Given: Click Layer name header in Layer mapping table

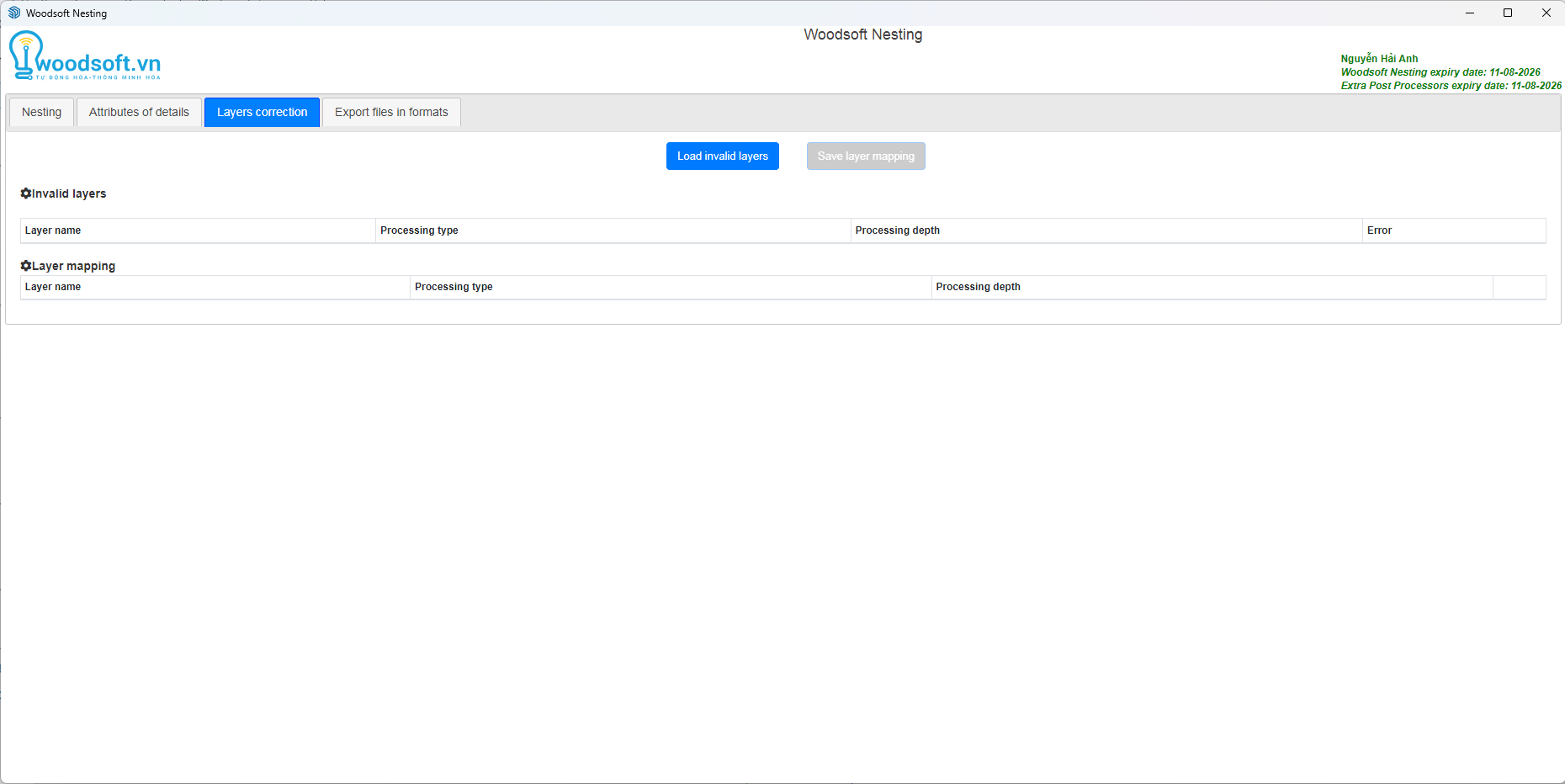Looking at the screenshot, I should [x=53, y=287].
